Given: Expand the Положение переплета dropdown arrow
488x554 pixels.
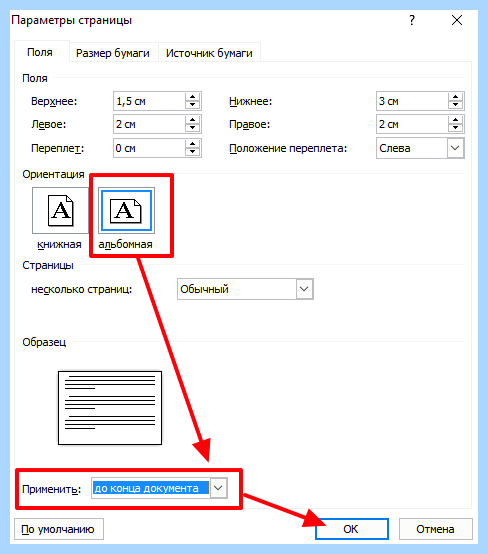Looking at the screenshot, I should point(455,148).
